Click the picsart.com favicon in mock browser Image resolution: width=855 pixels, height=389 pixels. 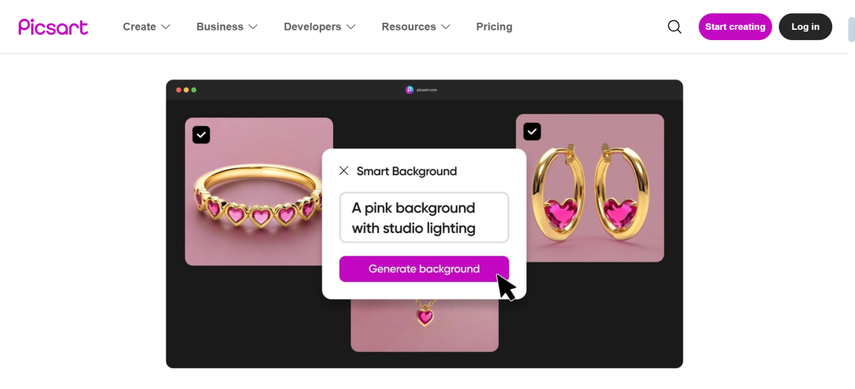click(x=410, y=90)
